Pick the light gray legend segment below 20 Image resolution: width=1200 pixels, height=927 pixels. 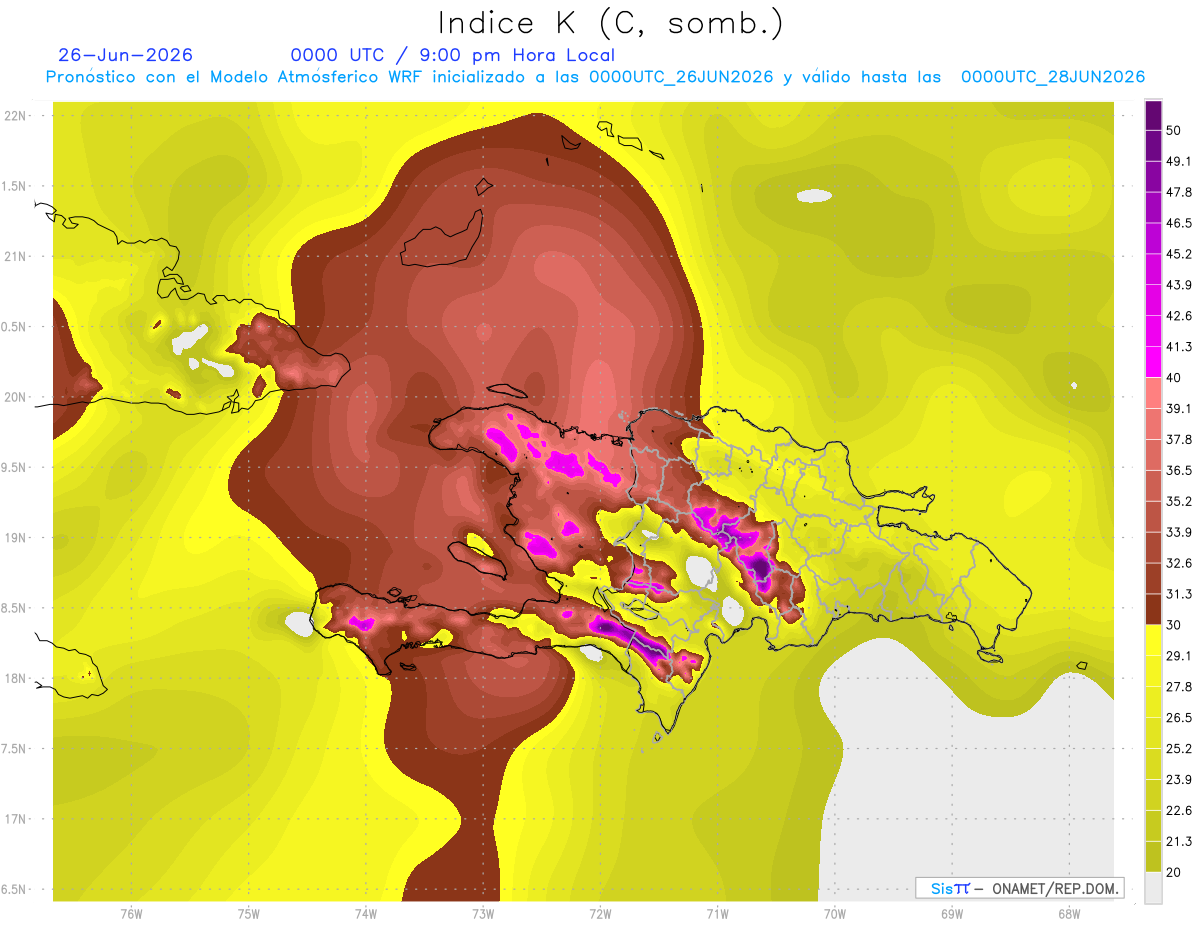pyautogui.click(x=1153, y=888)
